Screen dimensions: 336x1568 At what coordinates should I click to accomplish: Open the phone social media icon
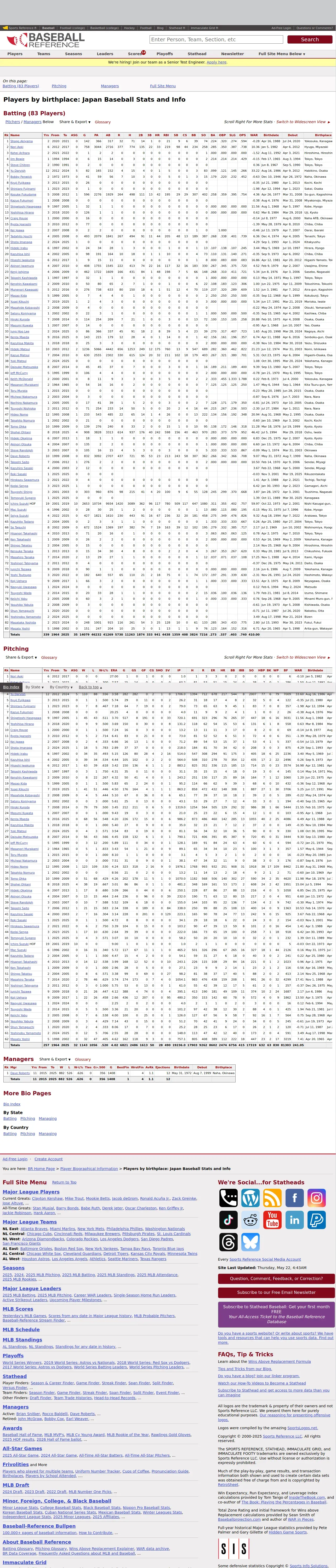coord(228,1198)
